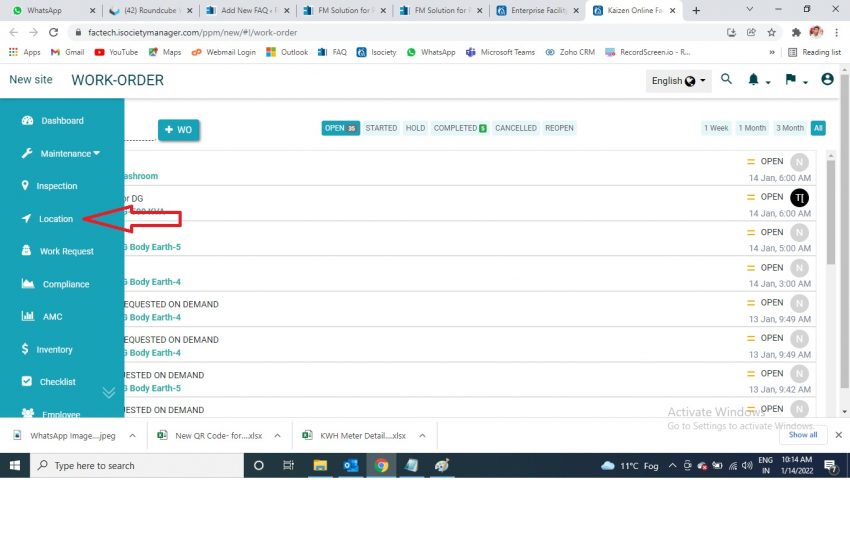The height and width of the screenshot is (558, 850).
Task: Open the Dashboard sidebar item
Action: 53,120
